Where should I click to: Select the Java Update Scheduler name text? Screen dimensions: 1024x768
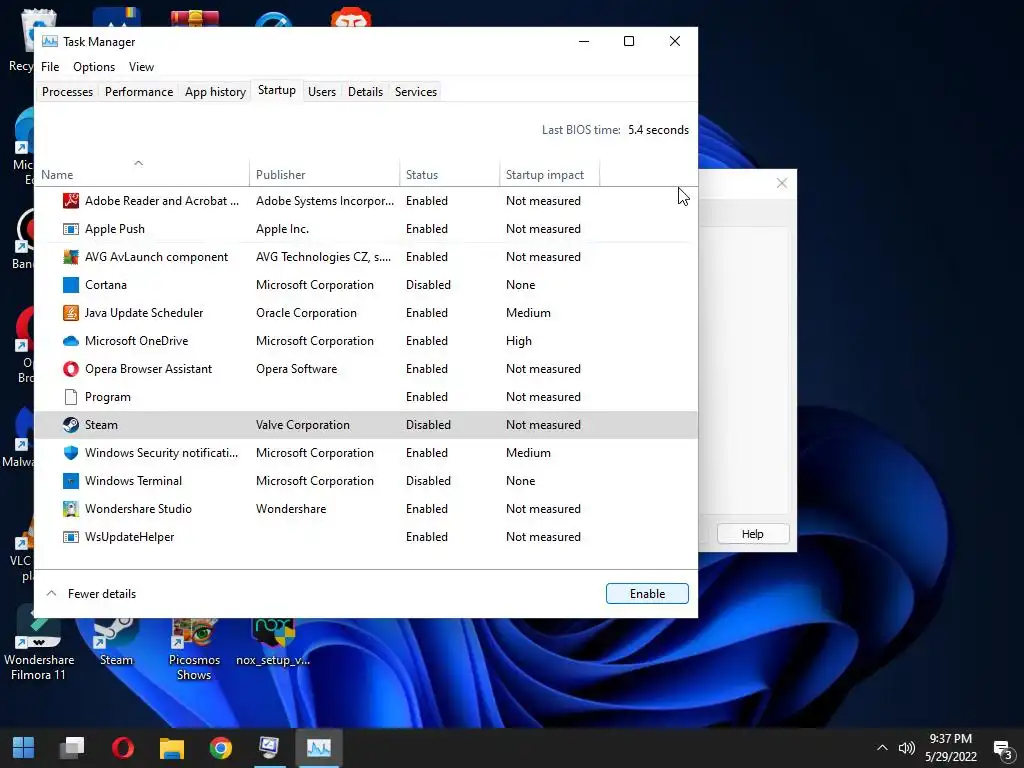click(x=144, y=313)
